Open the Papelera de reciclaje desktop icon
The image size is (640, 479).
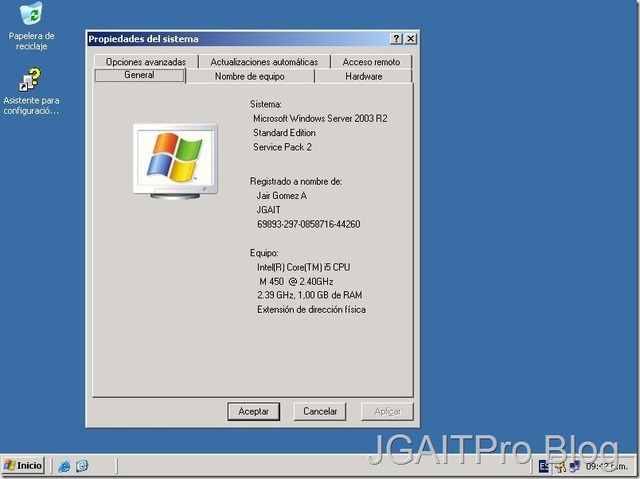(31, 25)
